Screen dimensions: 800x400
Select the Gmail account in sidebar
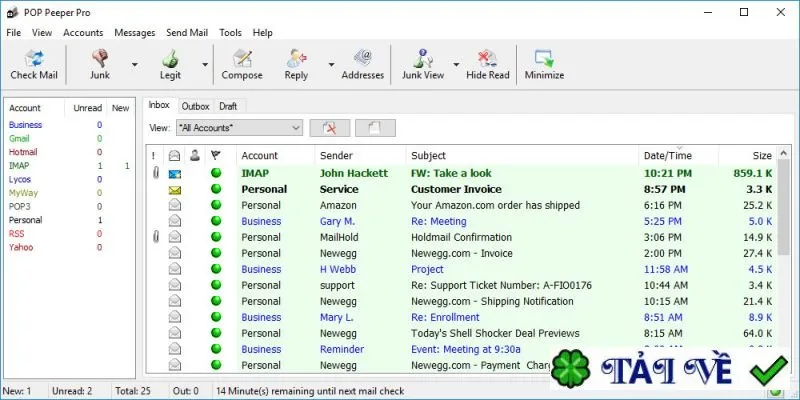click(x=19, y=139)
